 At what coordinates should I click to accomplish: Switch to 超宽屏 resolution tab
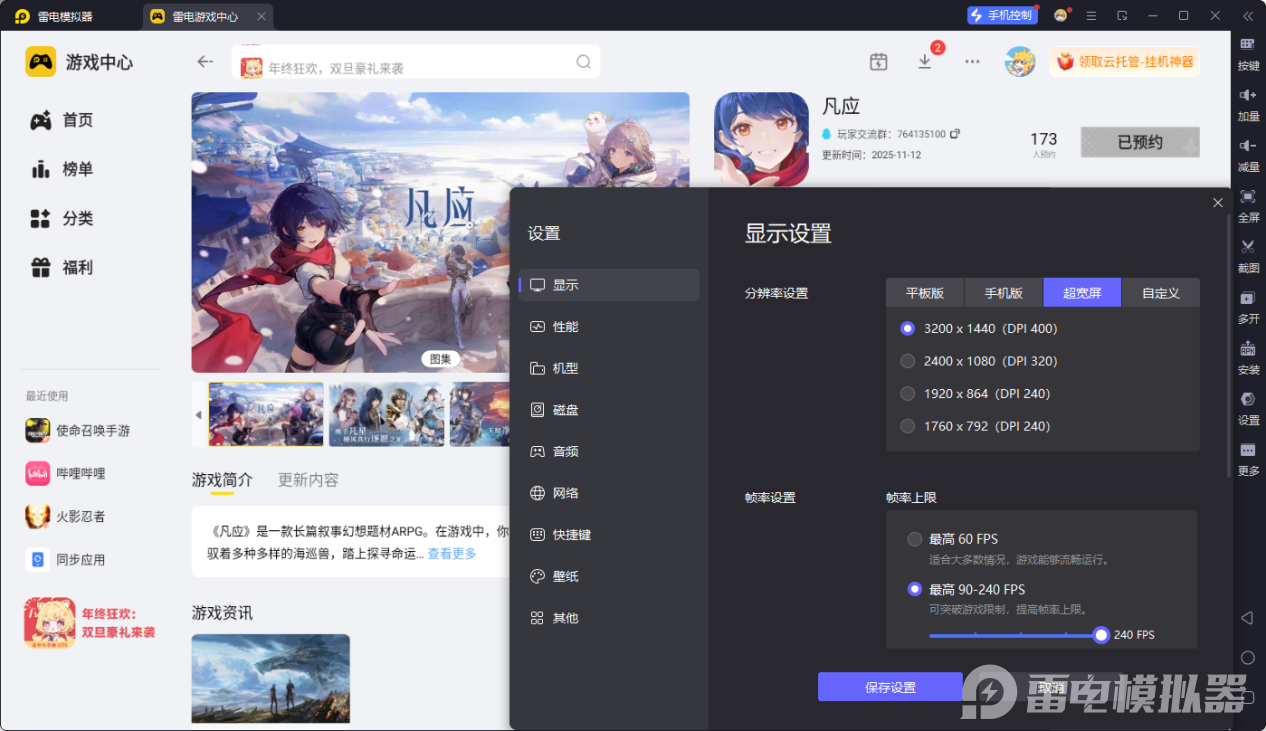point(1082,293)
